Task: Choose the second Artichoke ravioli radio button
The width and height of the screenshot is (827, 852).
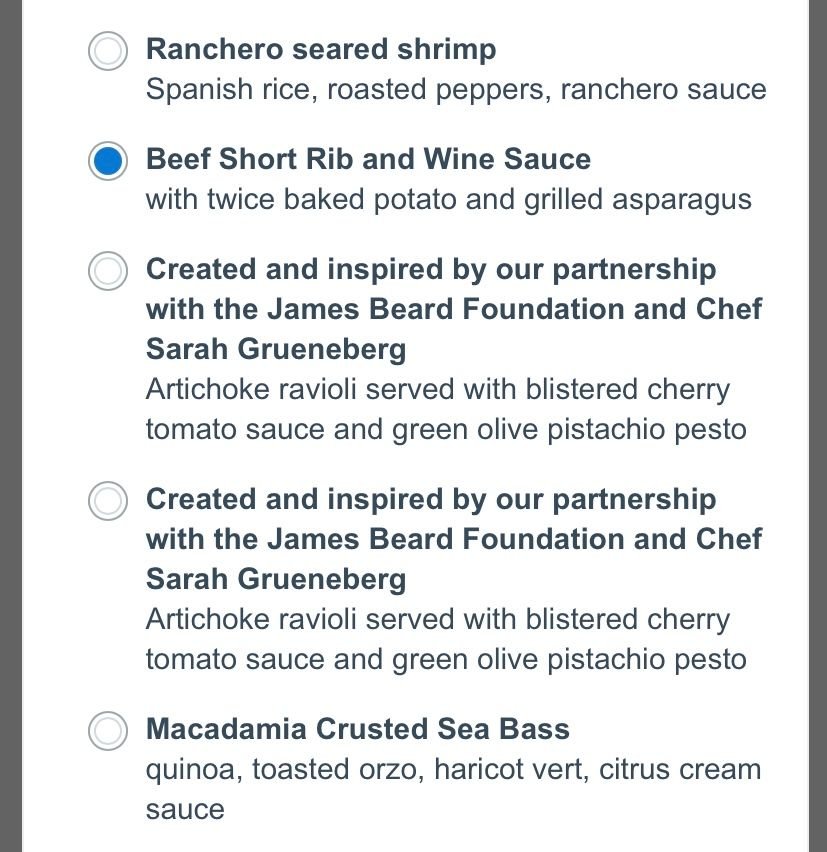Action: click(108, 501)
